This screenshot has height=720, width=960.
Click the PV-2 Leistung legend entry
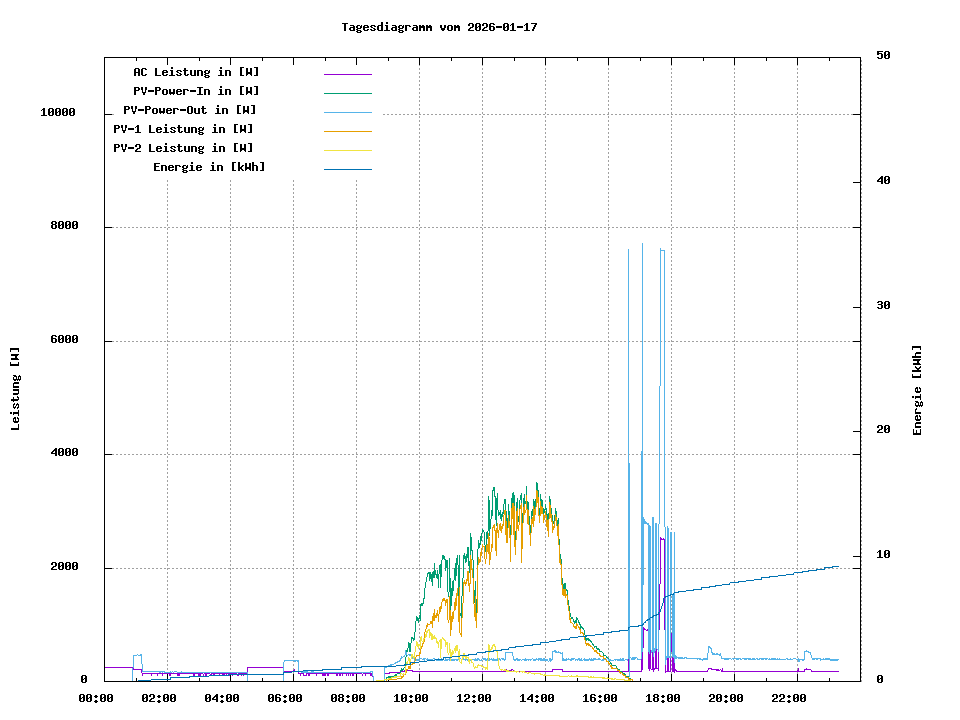pos(183,148)
